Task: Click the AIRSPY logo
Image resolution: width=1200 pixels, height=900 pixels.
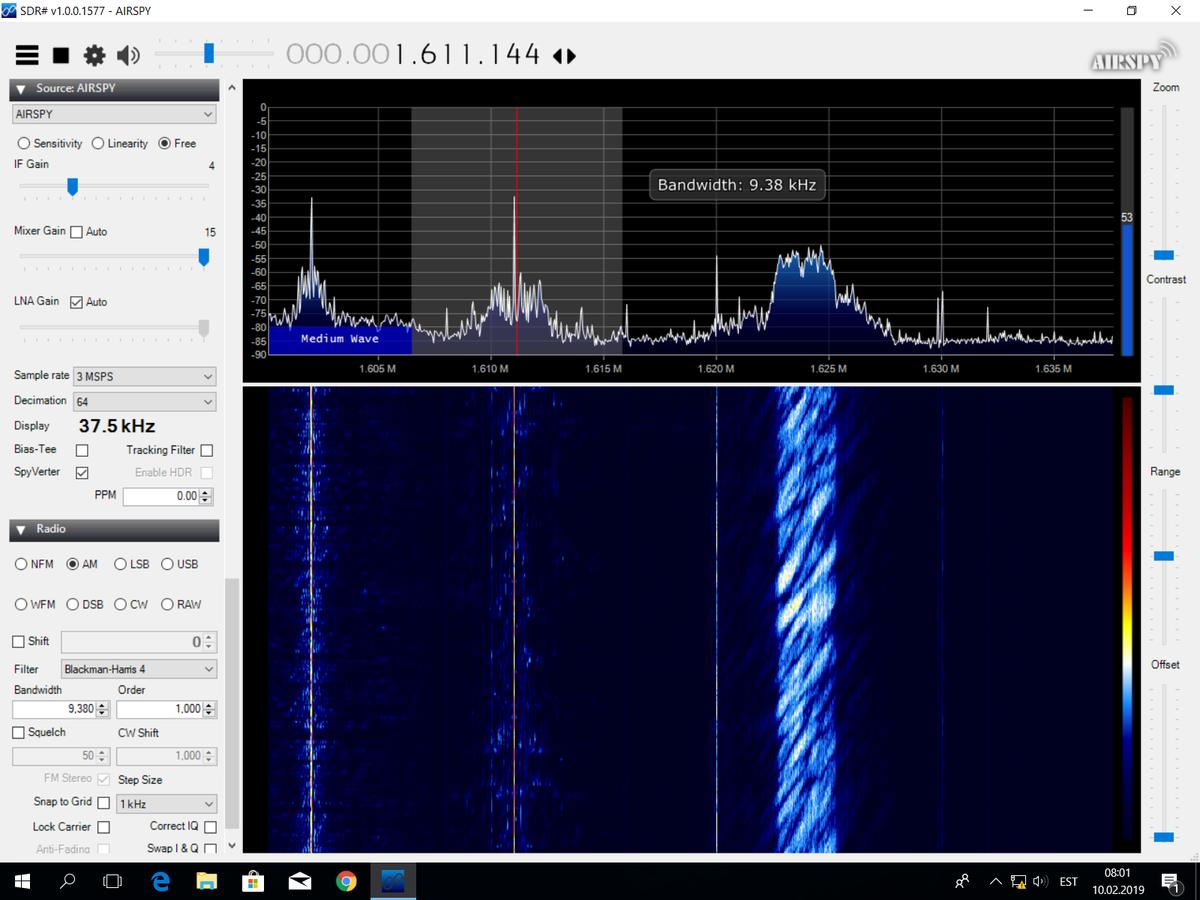Action: point(1133,58)
